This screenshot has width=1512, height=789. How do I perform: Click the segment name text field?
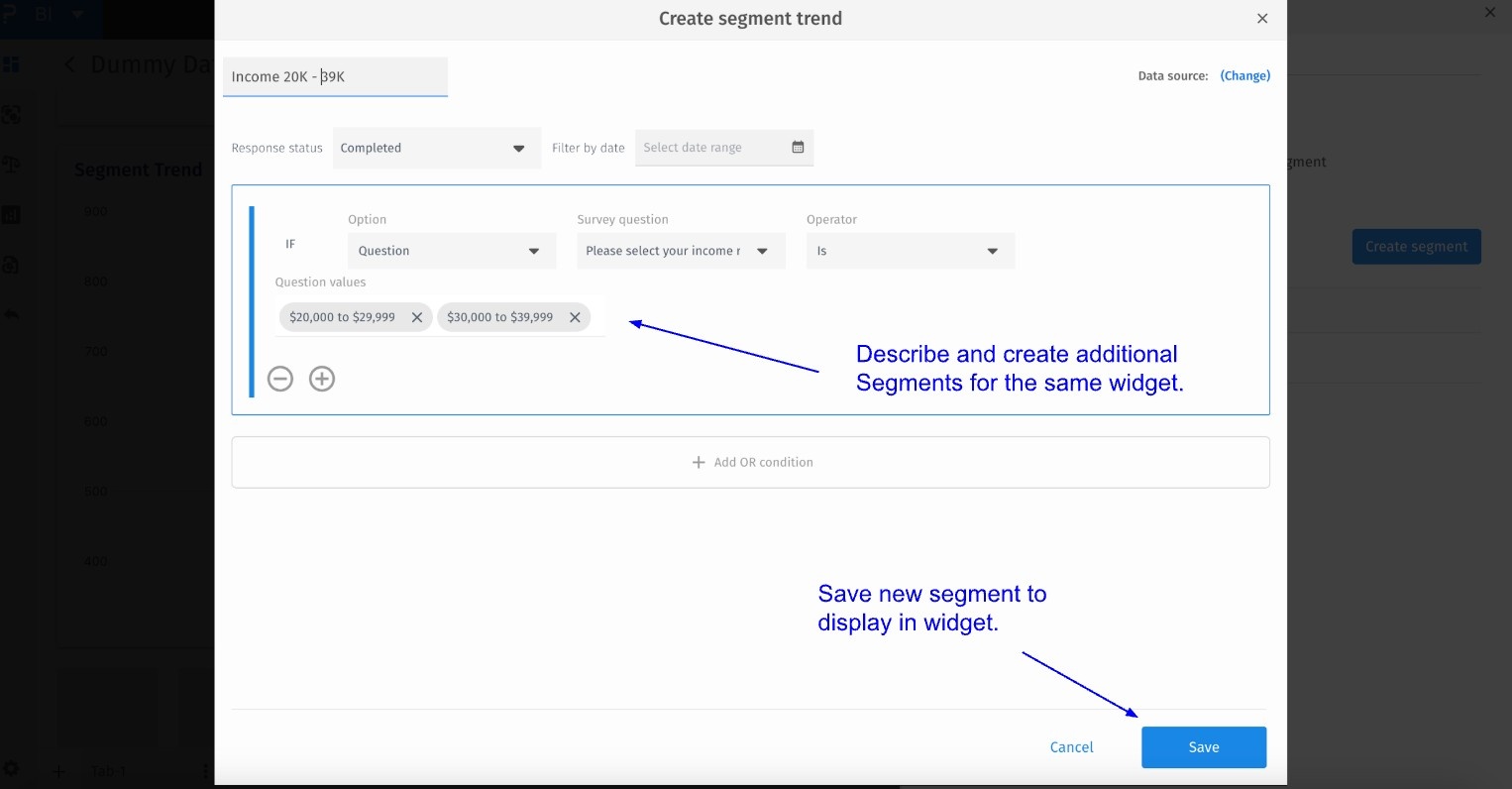(x=335, y=76)
